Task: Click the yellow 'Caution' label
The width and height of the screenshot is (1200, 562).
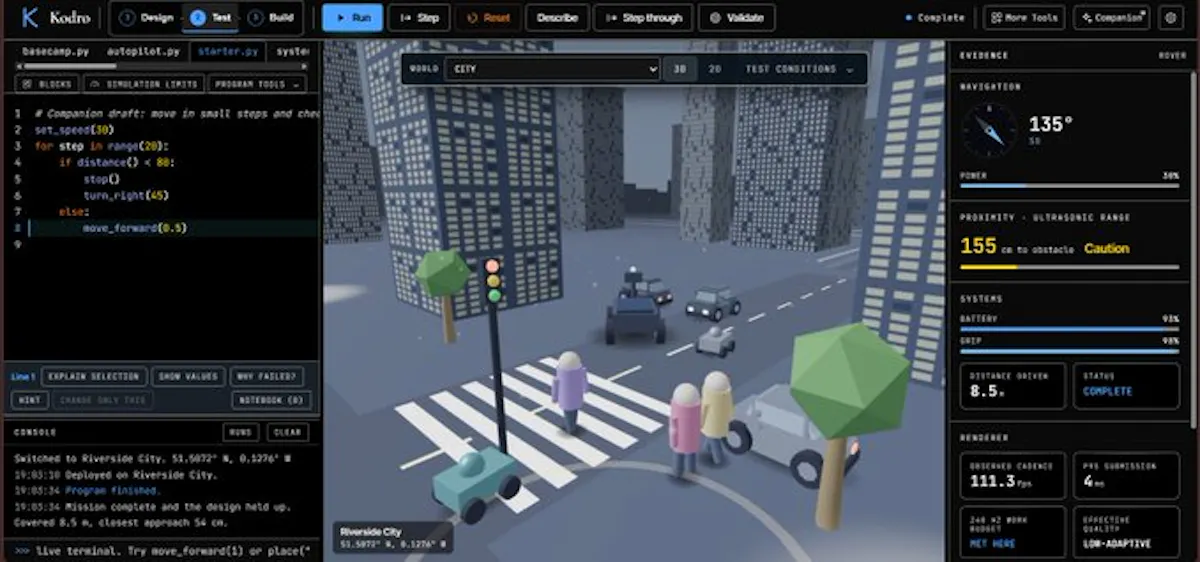Action: pos(1107,248)
